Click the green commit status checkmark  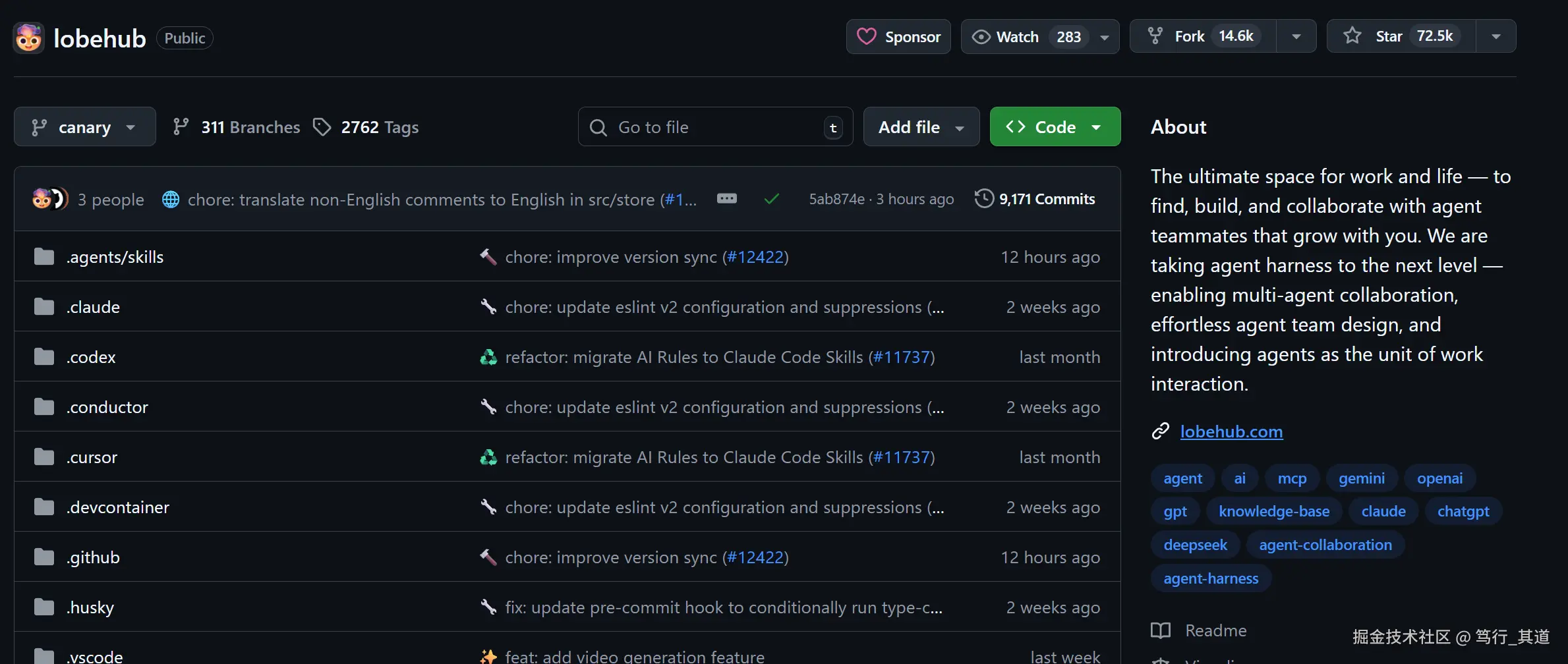772,199
